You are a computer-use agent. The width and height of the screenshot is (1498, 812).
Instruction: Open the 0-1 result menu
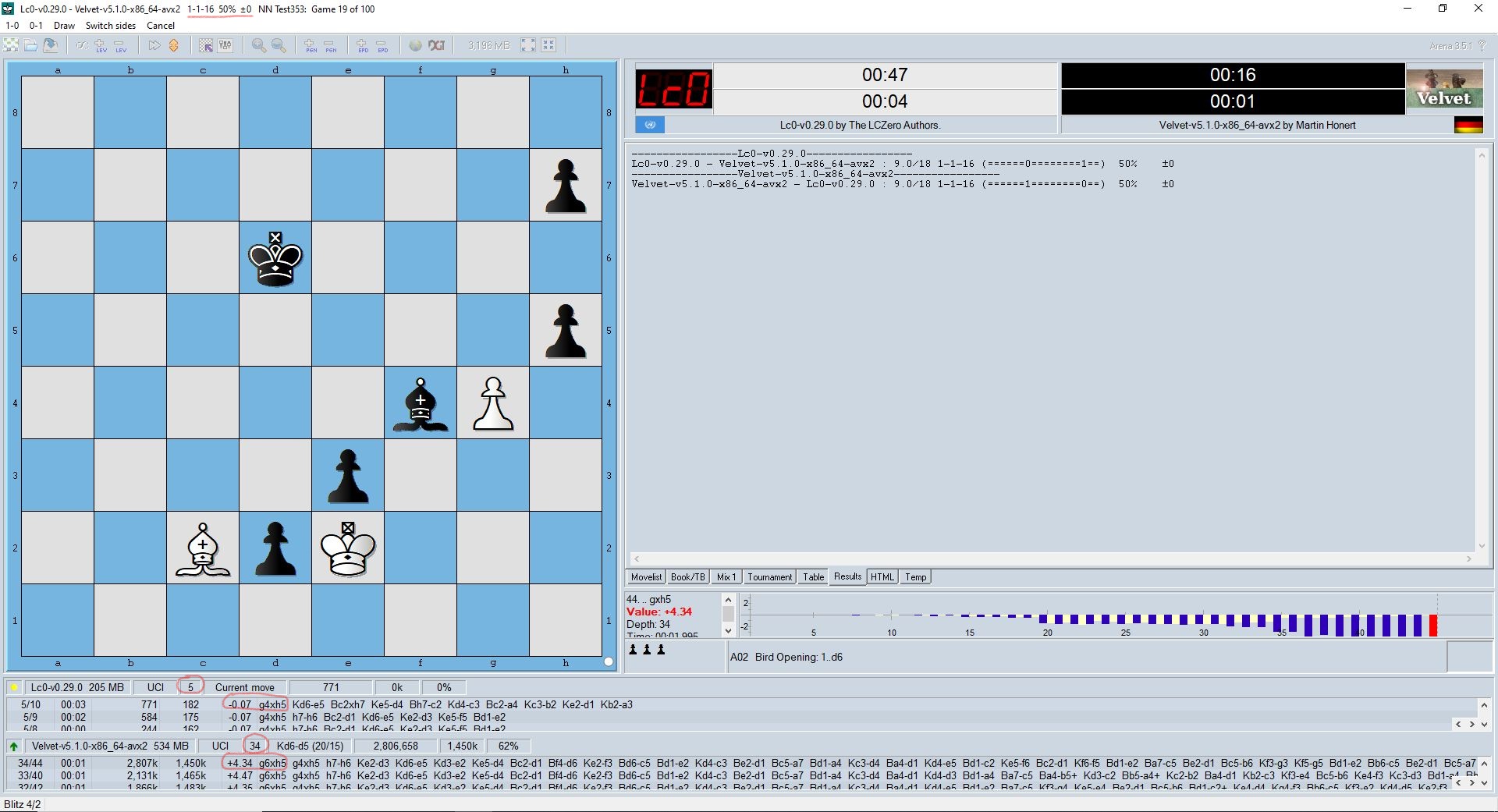pos(36,25)
